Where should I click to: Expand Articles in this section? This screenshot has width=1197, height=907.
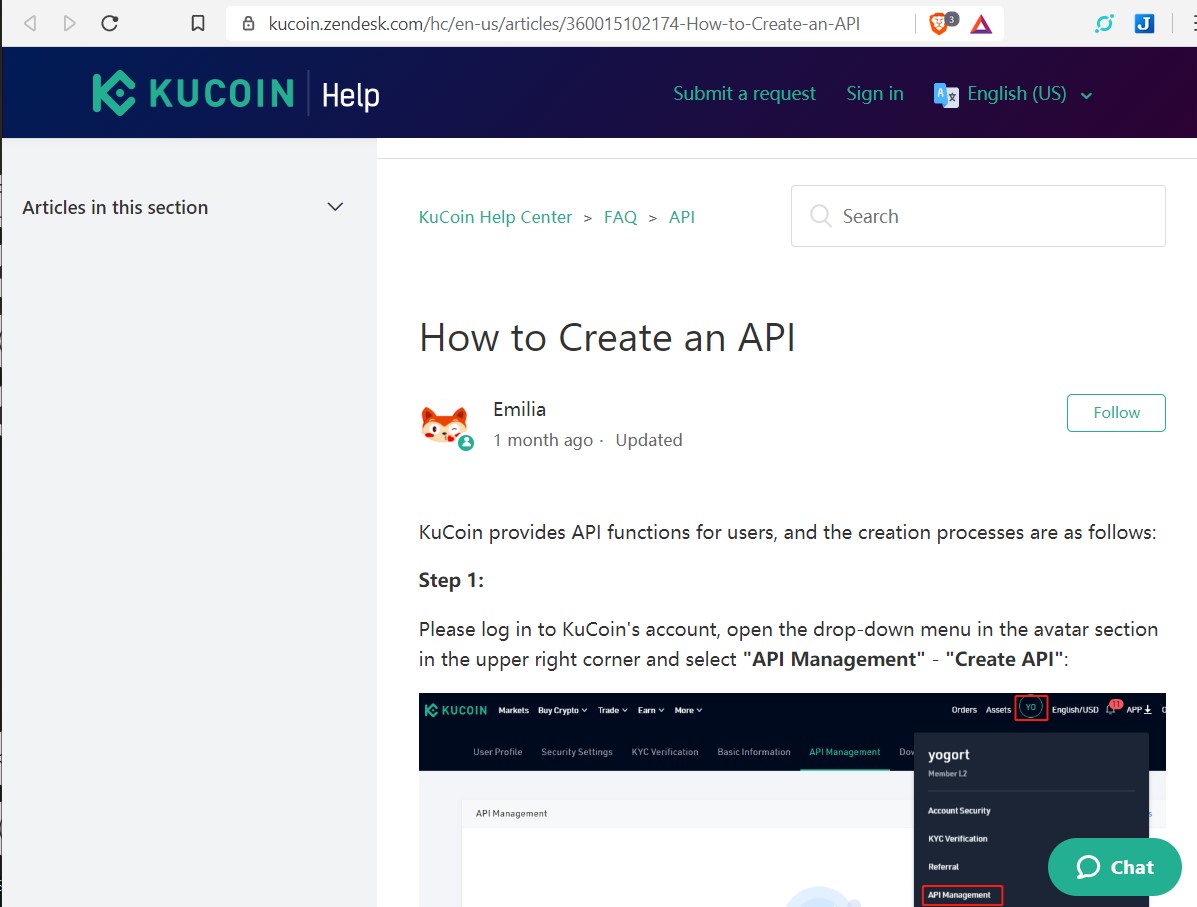pyautogui.click(x=183, y=207)
